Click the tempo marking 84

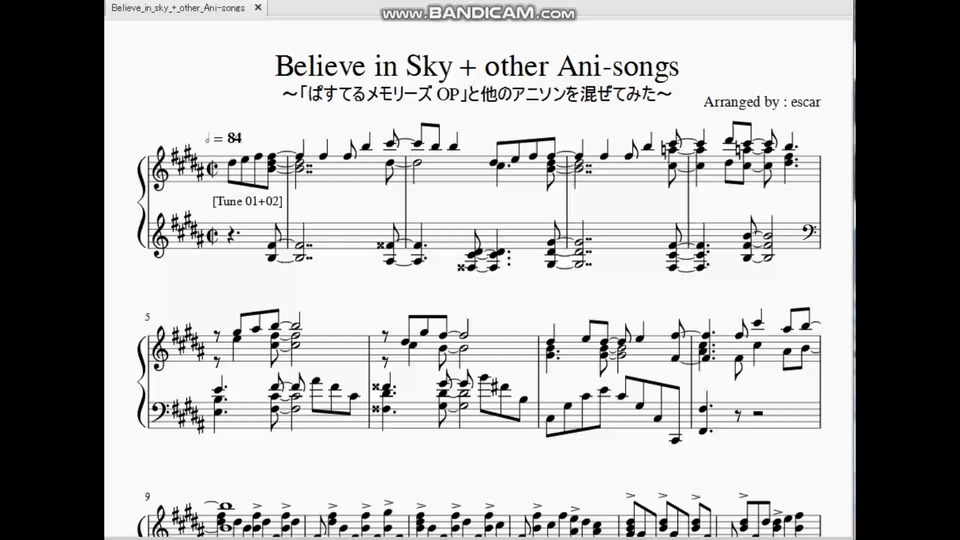pyautogui.click(x=234, y=138)
